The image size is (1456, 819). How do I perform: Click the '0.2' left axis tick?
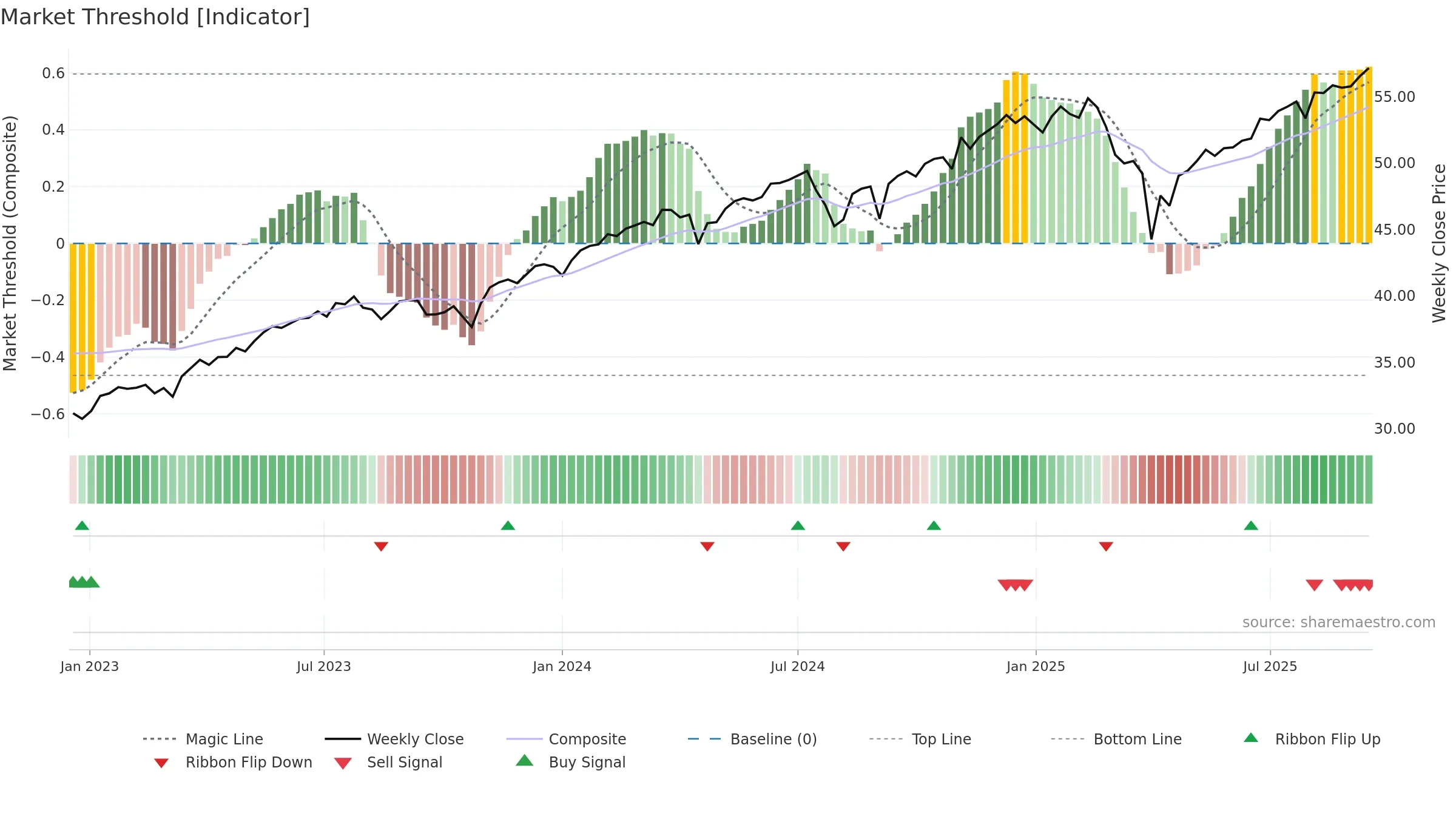[53, 187]
